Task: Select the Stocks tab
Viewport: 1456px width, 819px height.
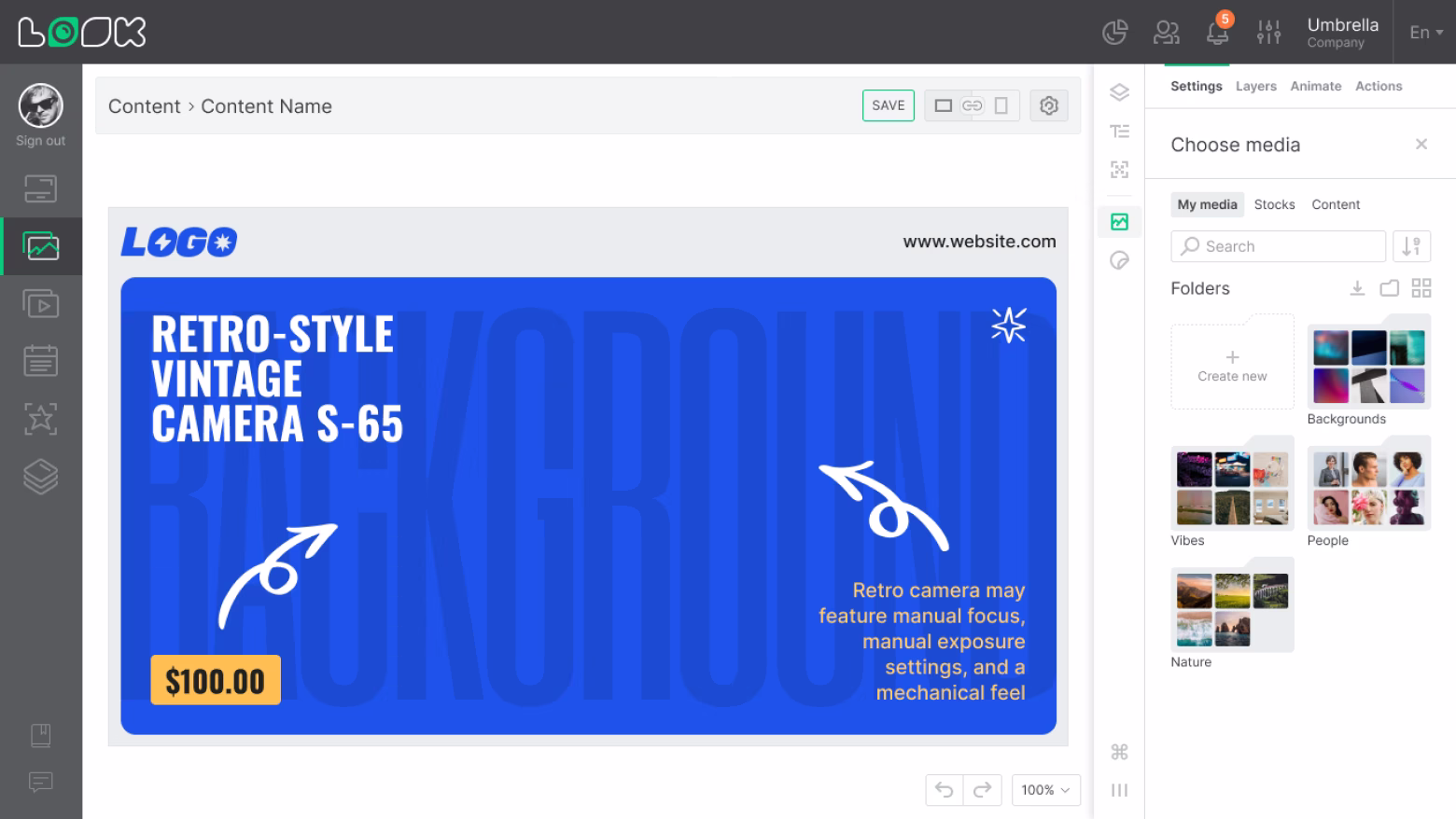Action: tap(1274, 204)
